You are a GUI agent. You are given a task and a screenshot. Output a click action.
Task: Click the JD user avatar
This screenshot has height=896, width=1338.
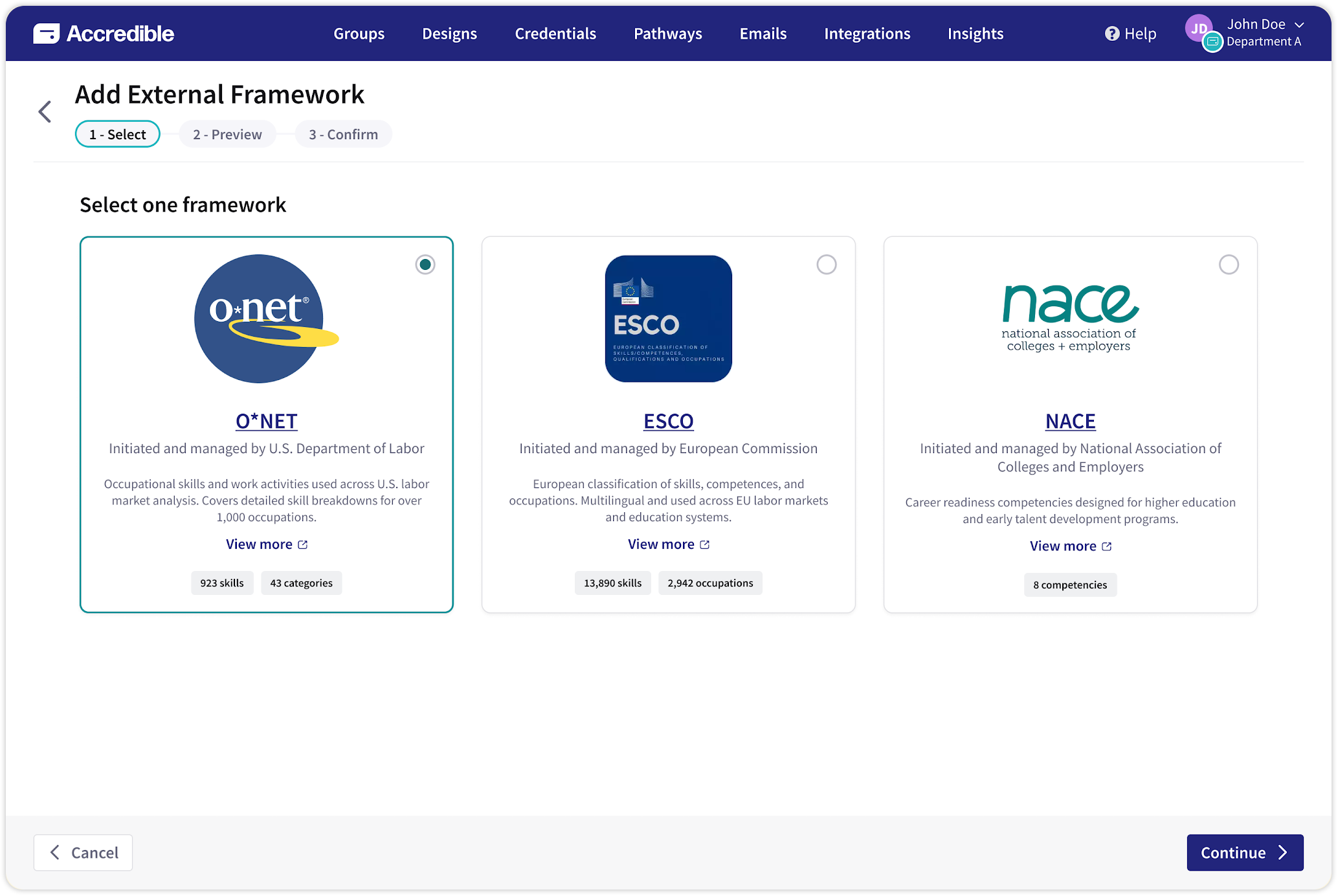point(1199,28)
